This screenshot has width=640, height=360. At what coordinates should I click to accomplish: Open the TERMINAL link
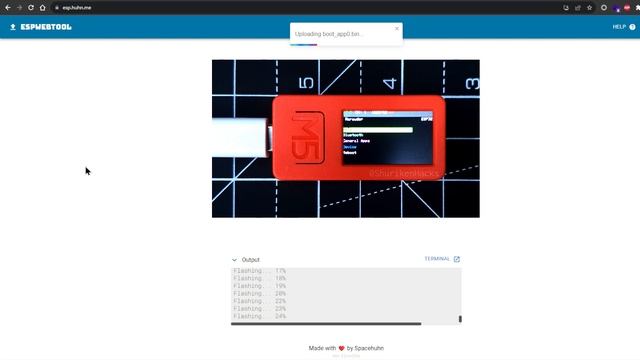tap(437, 259)
